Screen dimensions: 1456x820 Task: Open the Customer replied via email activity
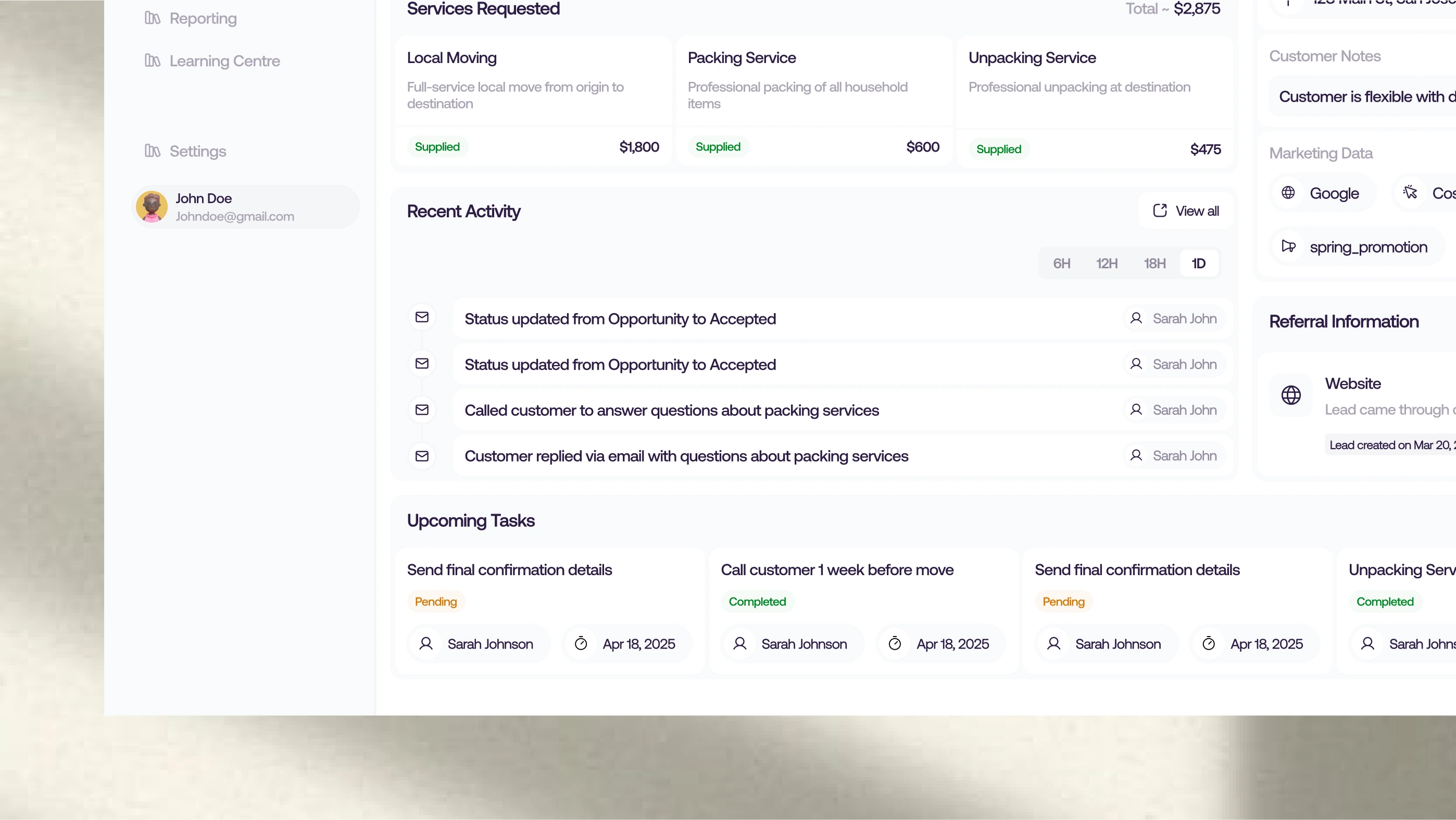[842, 456]
